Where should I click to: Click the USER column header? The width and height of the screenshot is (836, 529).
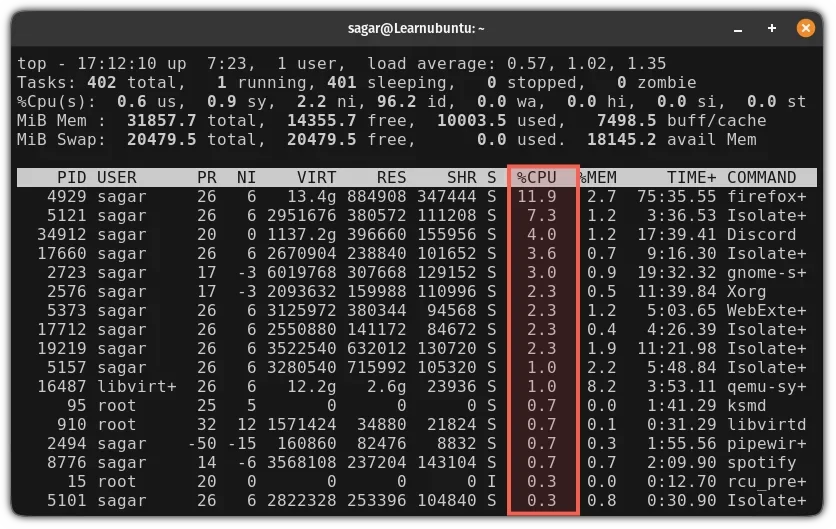pyautogui.click(x=117, y=178)
